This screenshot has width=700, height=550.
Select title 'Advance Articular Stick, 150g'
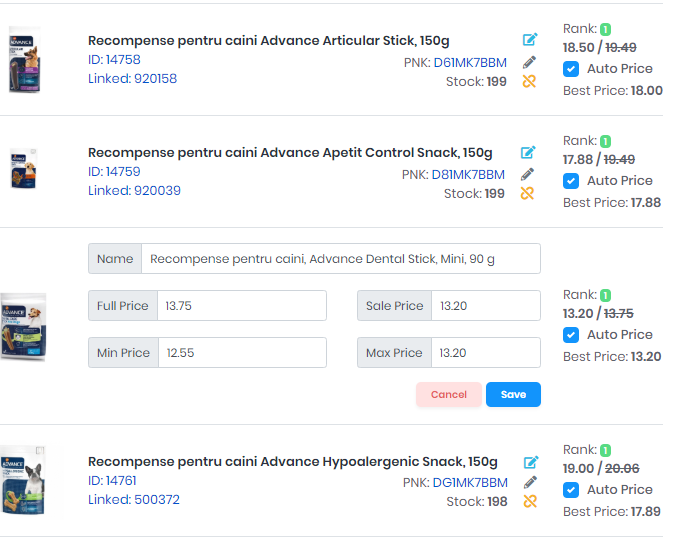point(355,41)
